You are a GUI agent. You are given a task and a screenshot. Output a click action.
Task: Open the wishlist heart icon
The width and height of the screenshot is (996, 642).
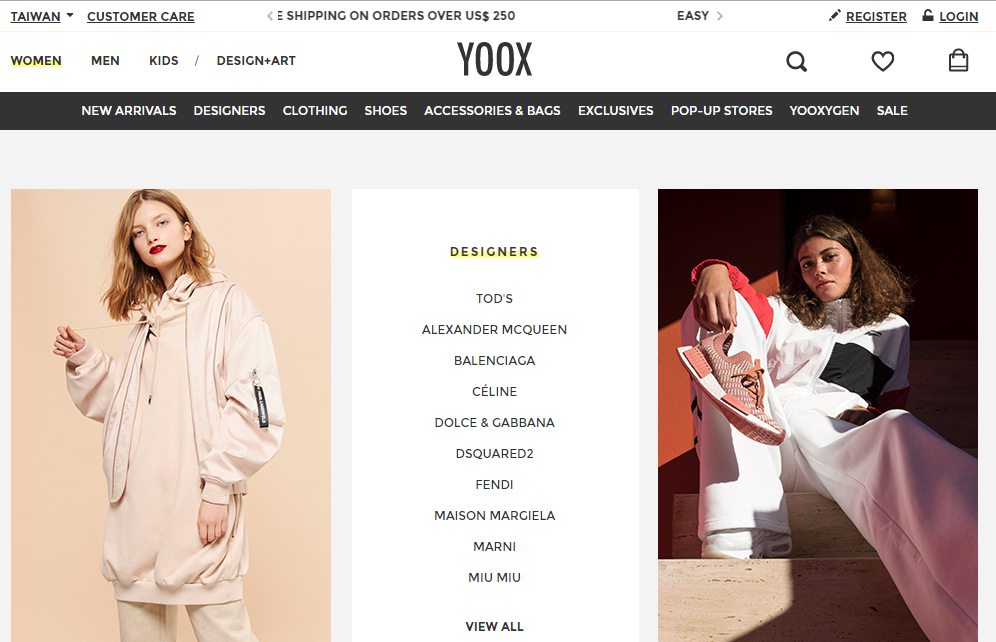coord(882,61)
